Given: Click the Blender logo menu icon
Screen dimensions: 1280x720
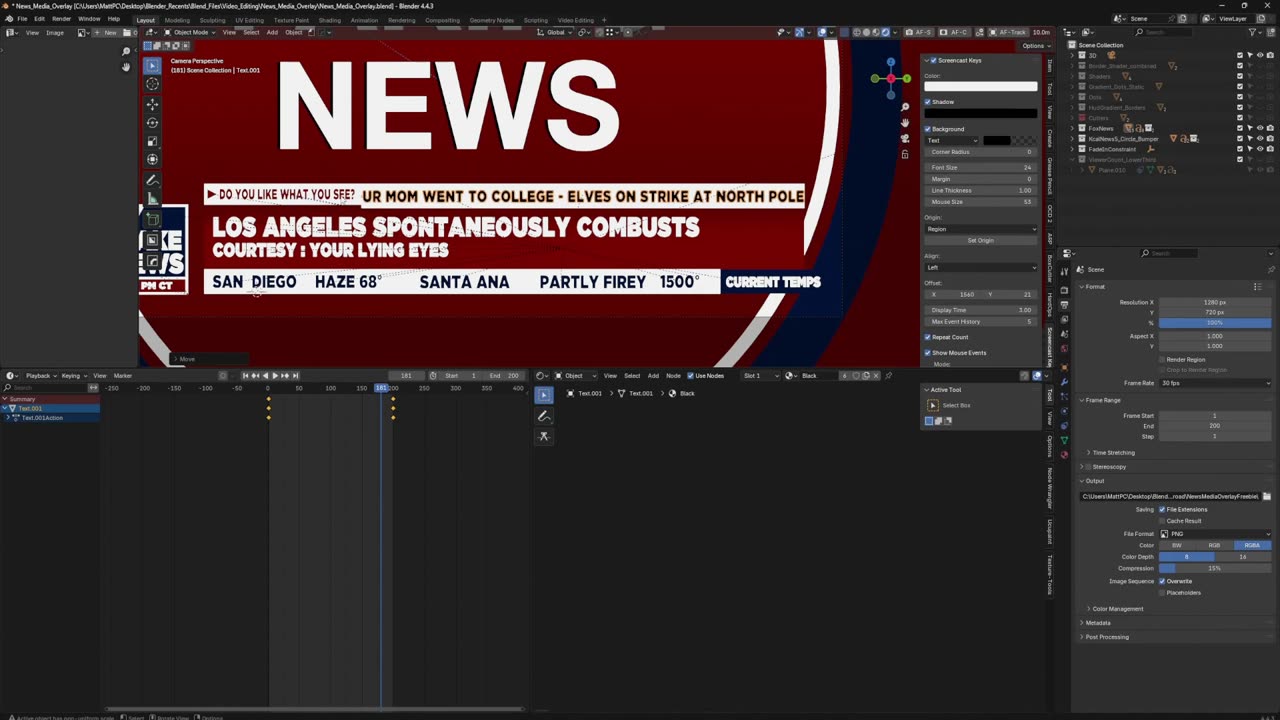Looking at the screenshot, I should 9,19.
